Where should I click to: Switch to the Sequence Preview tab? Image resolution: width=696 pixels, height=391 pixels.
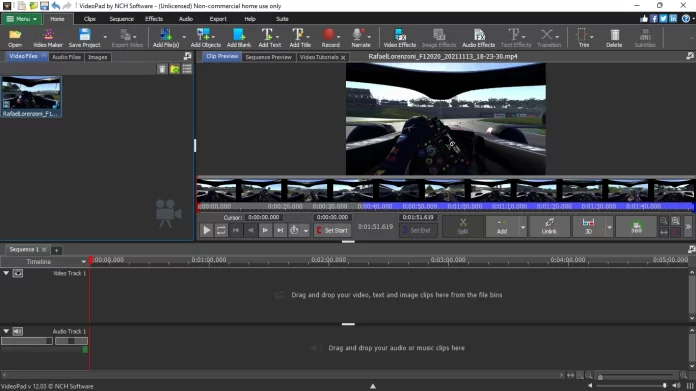point(269,57)
